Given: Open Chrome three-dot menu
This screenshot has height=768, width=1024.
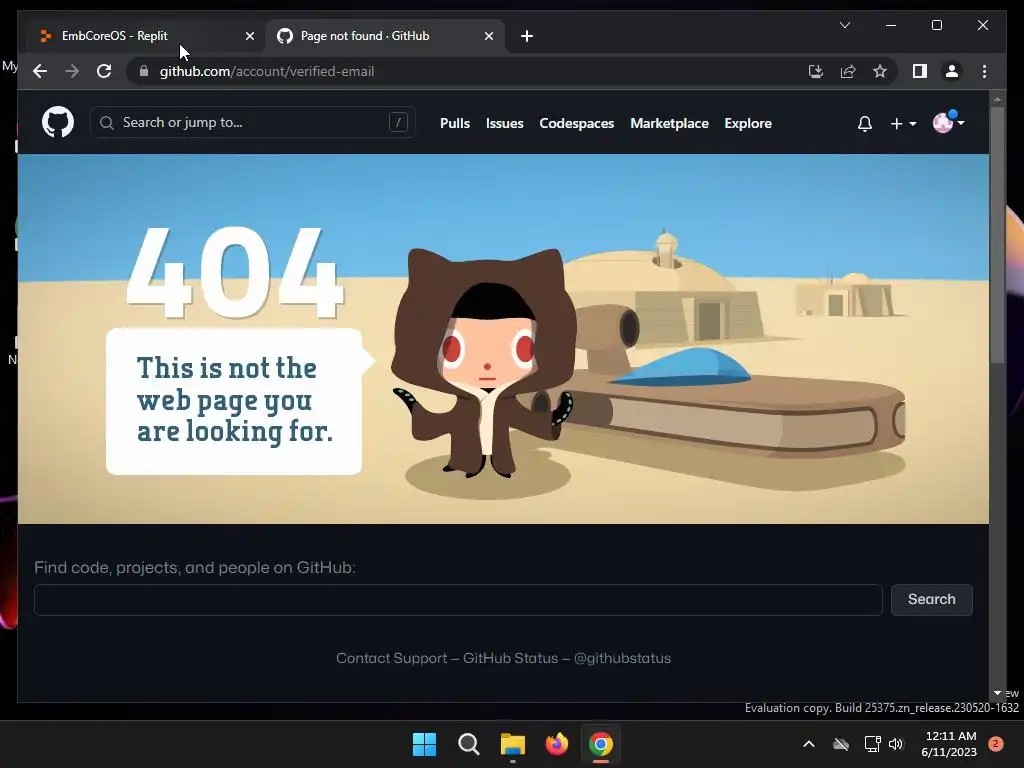Looking at the screenshot, I should coord(984,71).
